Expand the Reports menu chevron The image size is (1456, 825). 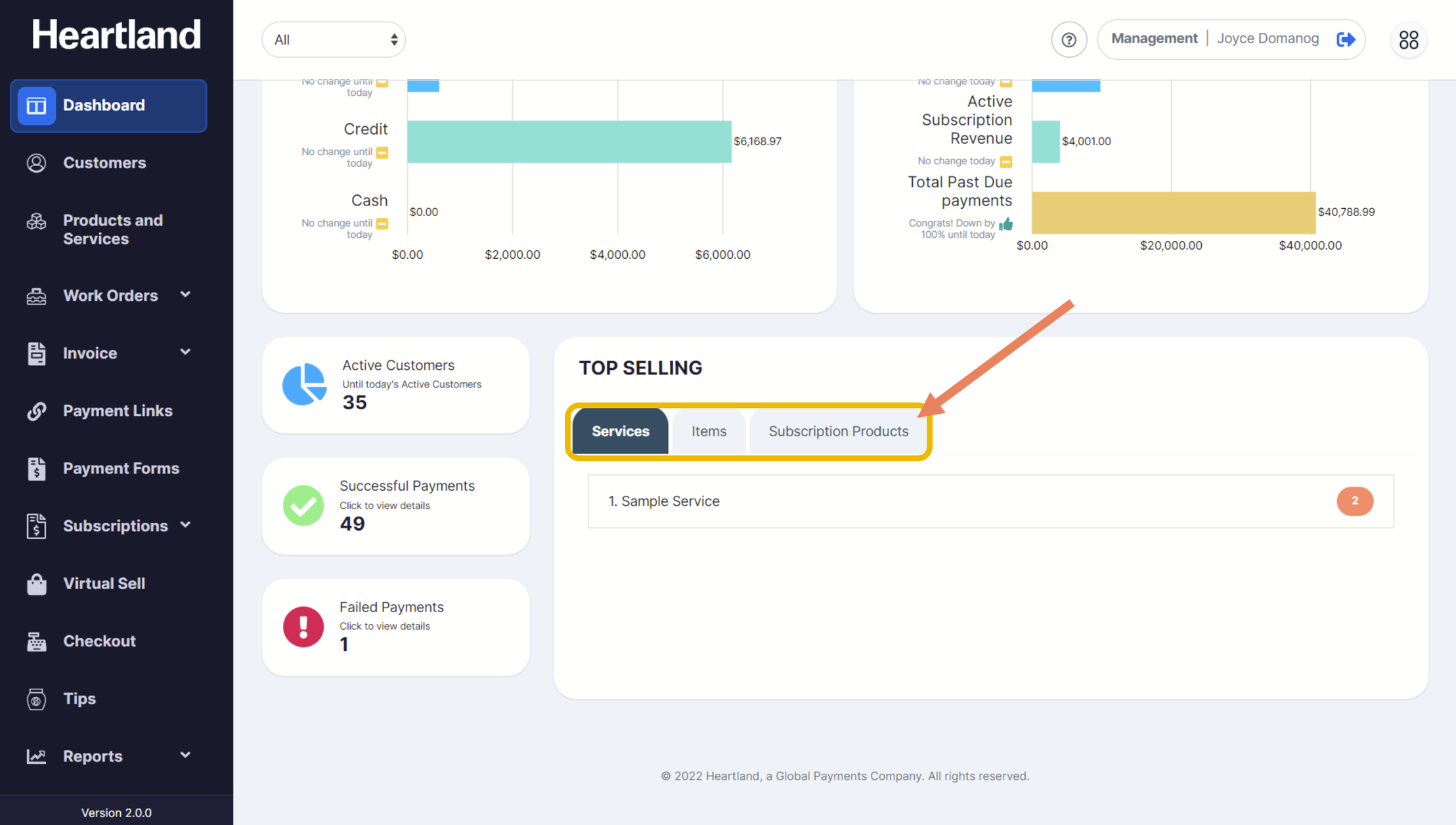pos(185,755)
